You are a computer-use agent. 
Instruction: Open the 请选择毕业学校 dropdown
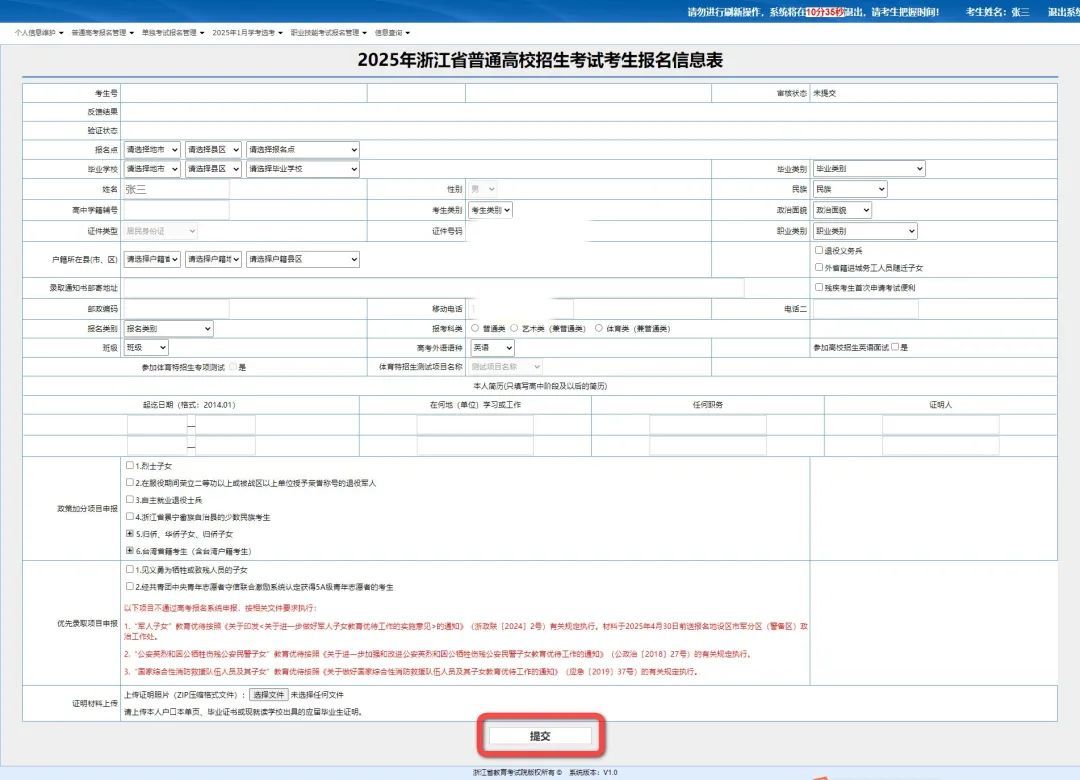tap(302, 169)
